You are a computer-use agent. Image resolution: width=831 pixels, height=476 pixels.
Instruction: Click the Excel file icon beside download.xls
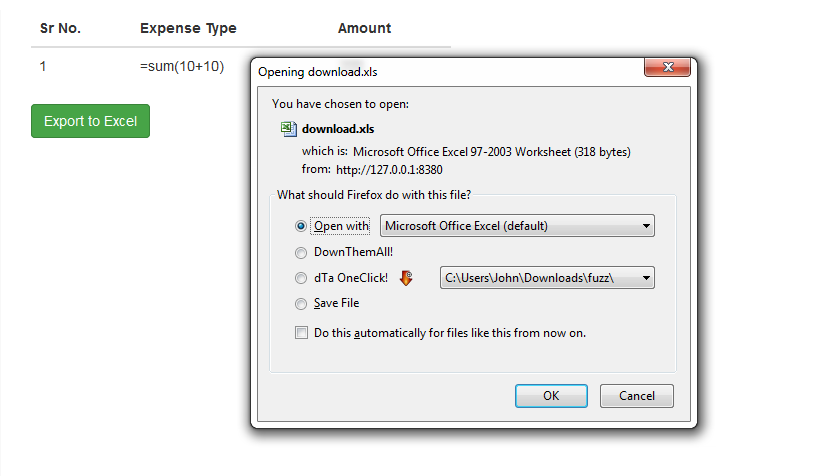coord(287,128)
